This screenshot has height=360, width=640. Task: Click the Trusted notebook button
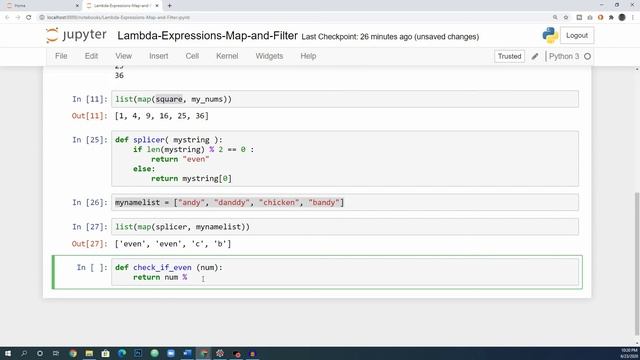(509, 56)
